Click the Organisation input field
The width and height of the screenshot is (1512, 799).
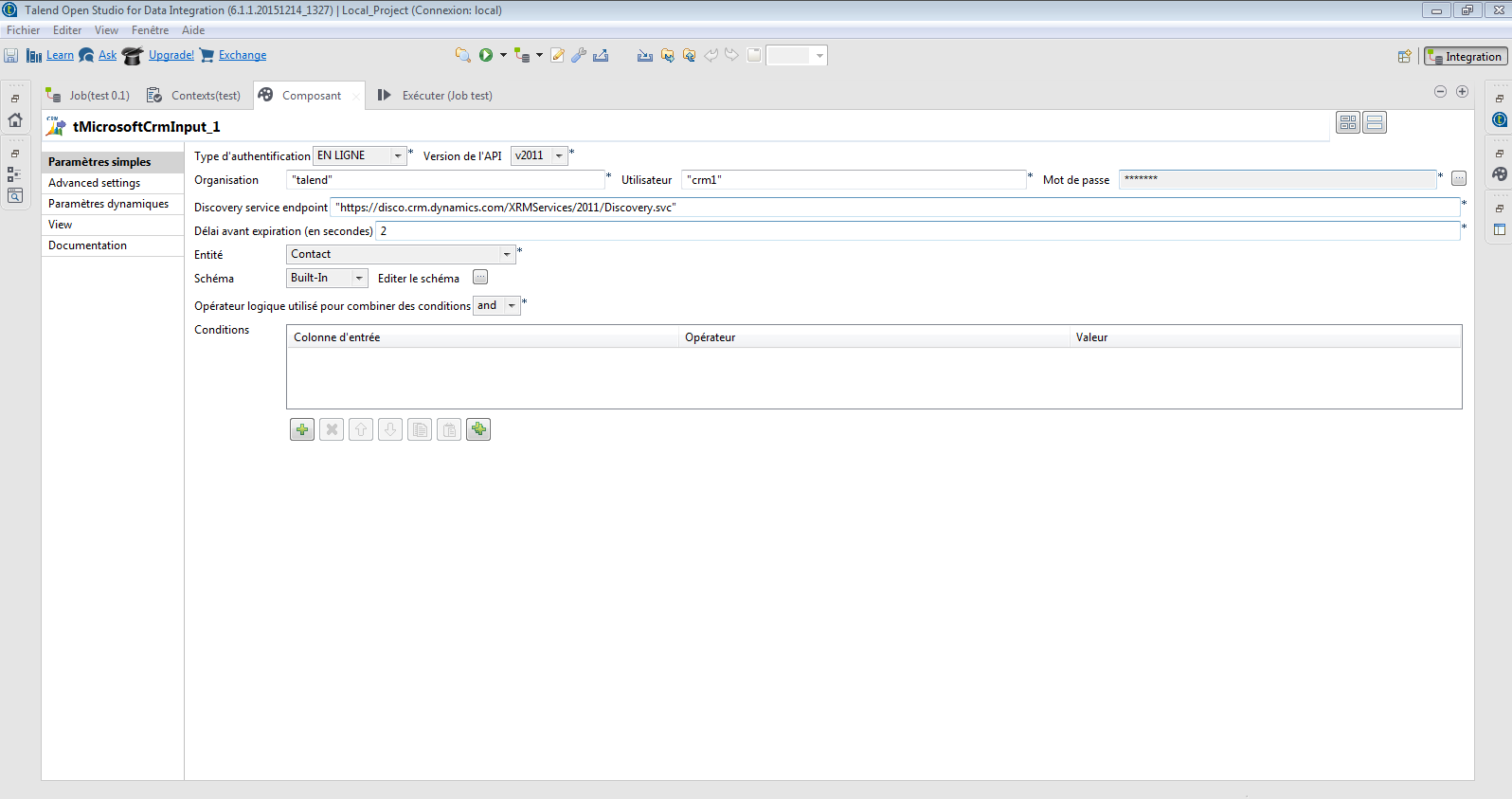click(445, 180)
